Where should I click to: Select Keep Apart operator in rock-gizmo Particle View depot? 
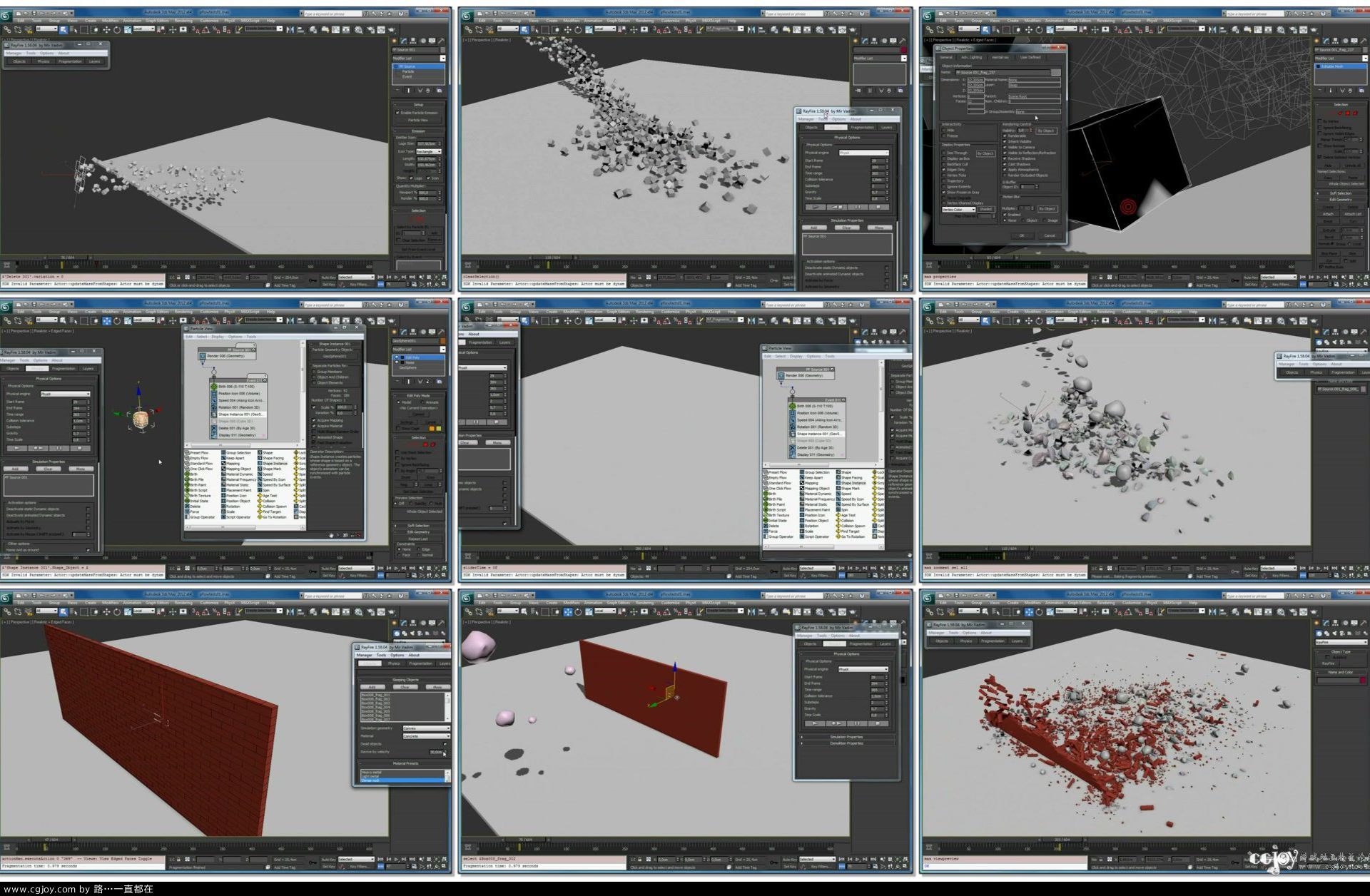233,458
